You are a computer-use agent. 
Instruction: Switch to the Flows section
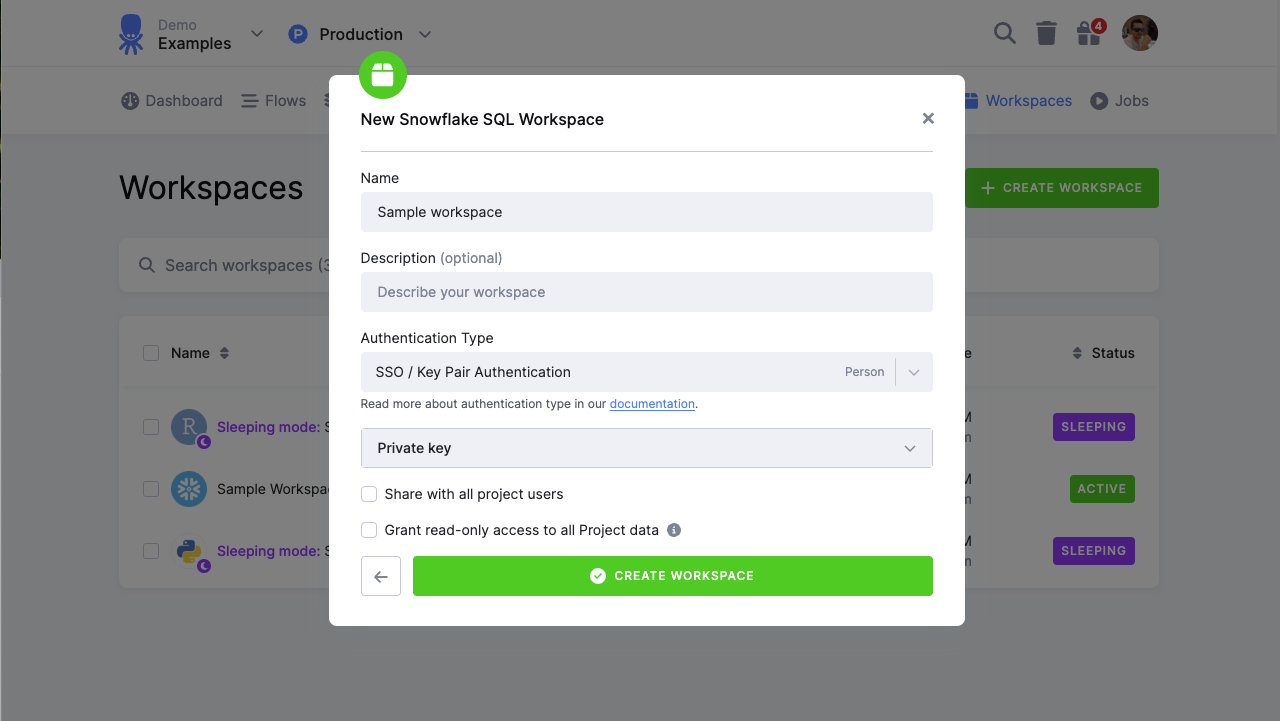pos(273,100)
